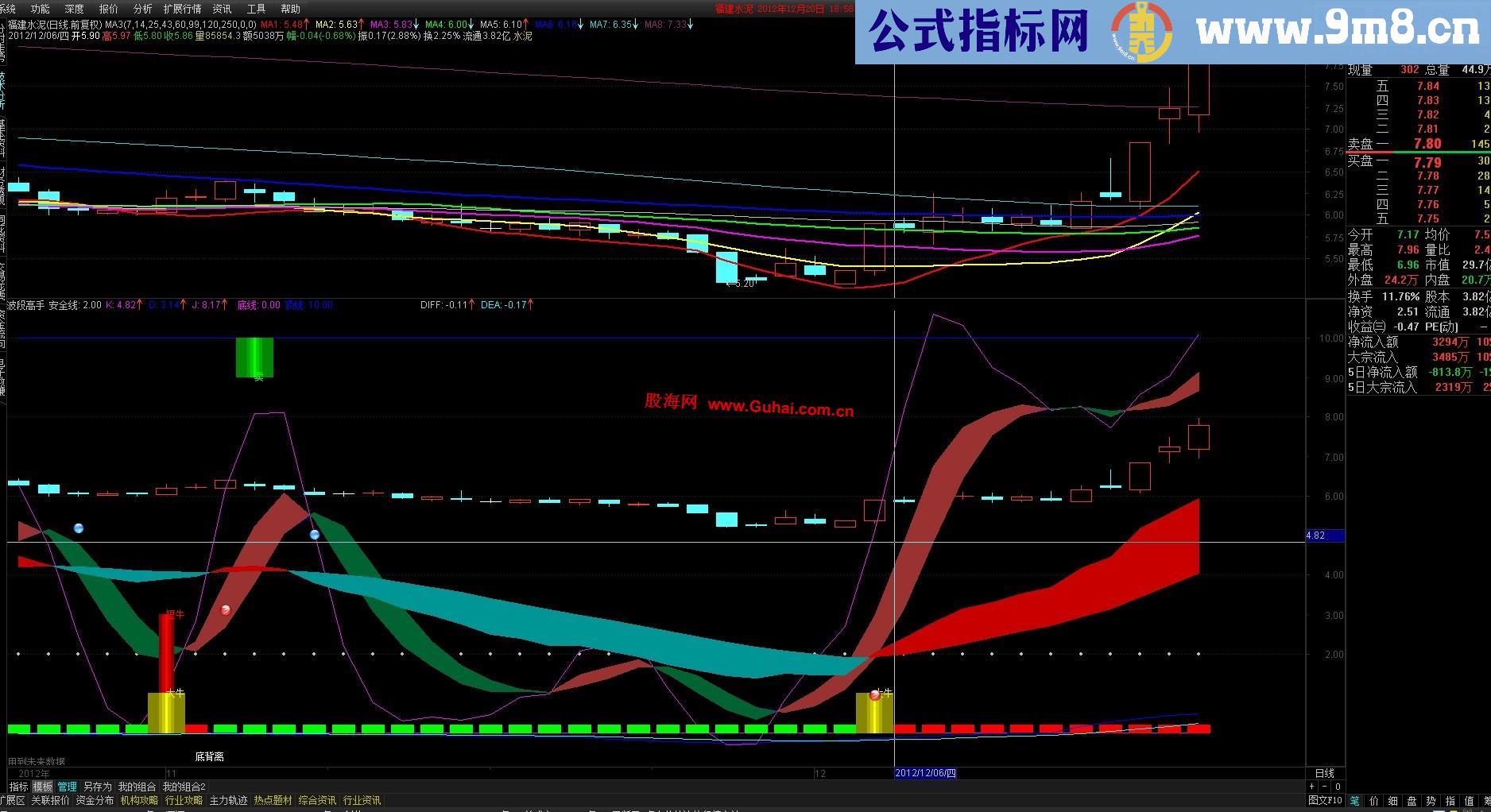
Task: Select the 盘 order book icon
Action: pos(1412,802)
